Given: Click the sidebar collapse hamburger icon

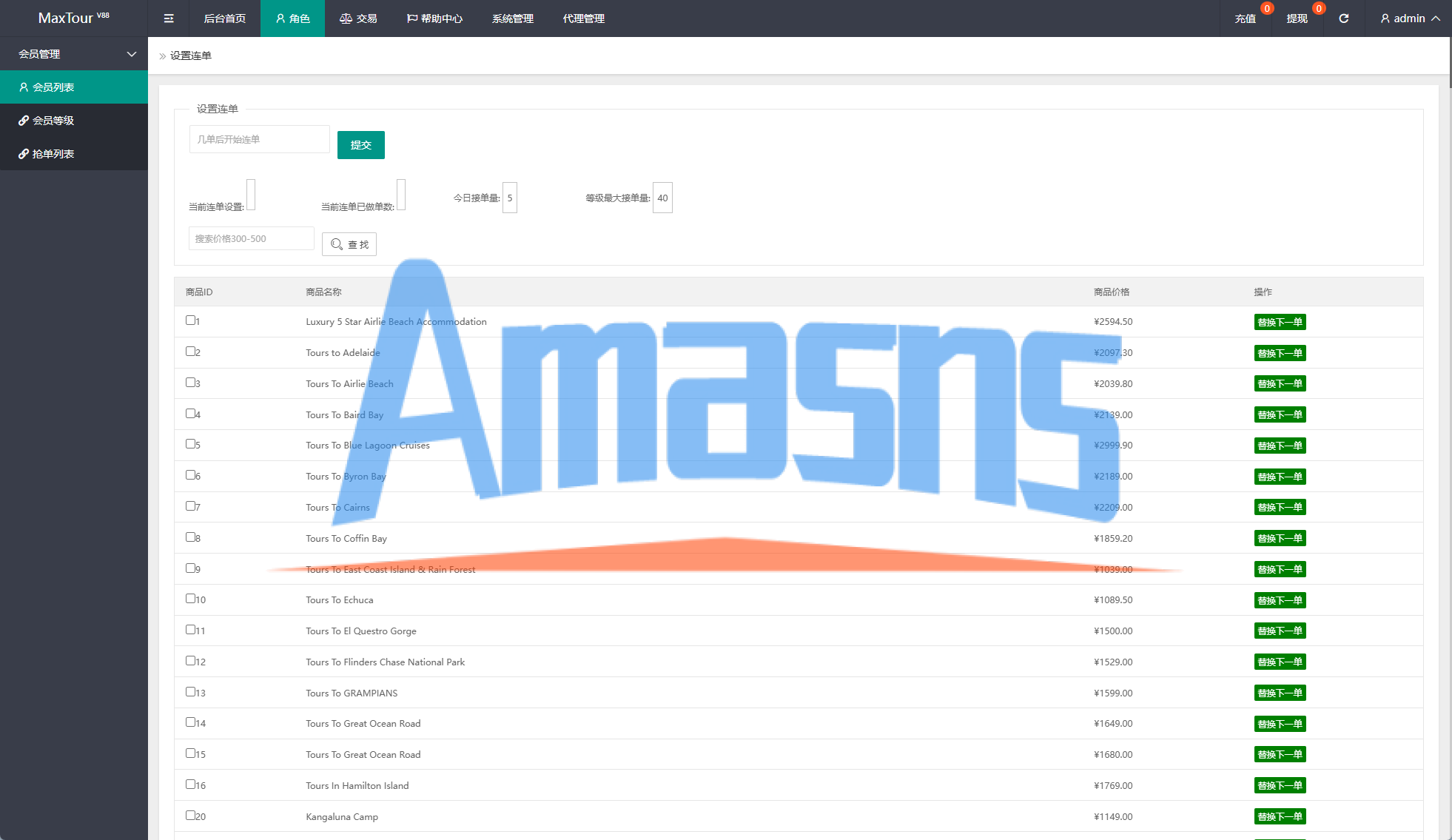Looking at the screenshot, I should click(x=169, y=19).
